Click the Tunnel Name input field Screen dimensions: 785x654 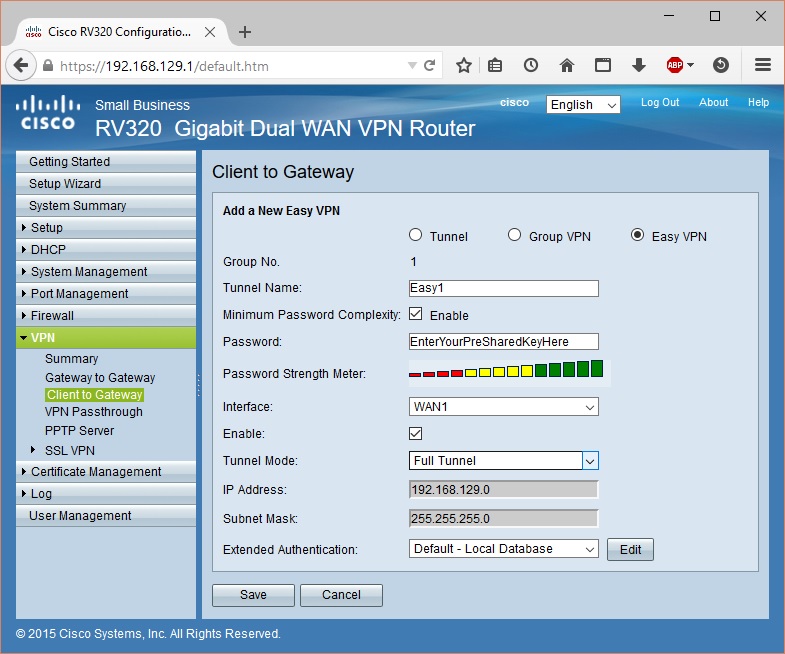coord(504,288)
